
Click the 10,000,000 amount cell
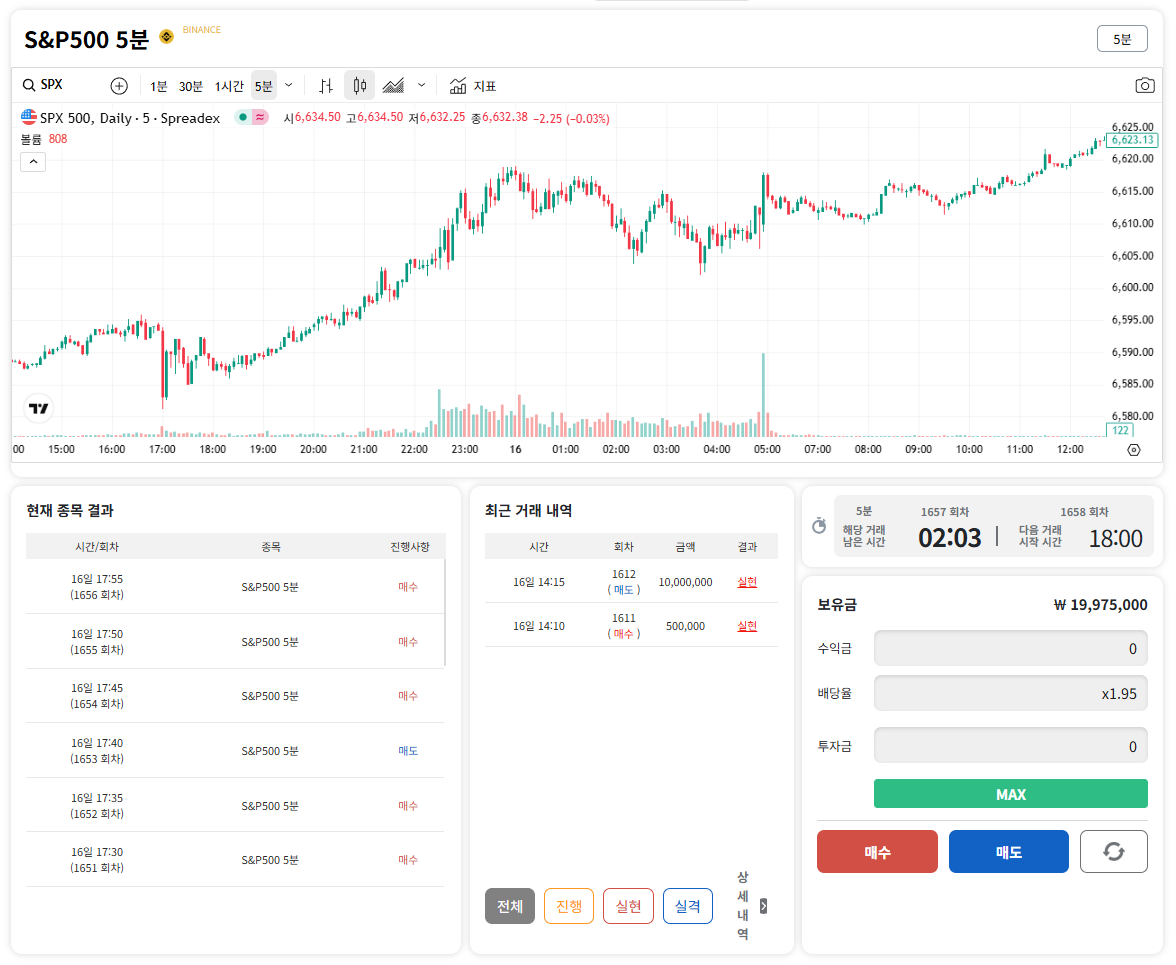click(686, 582)
